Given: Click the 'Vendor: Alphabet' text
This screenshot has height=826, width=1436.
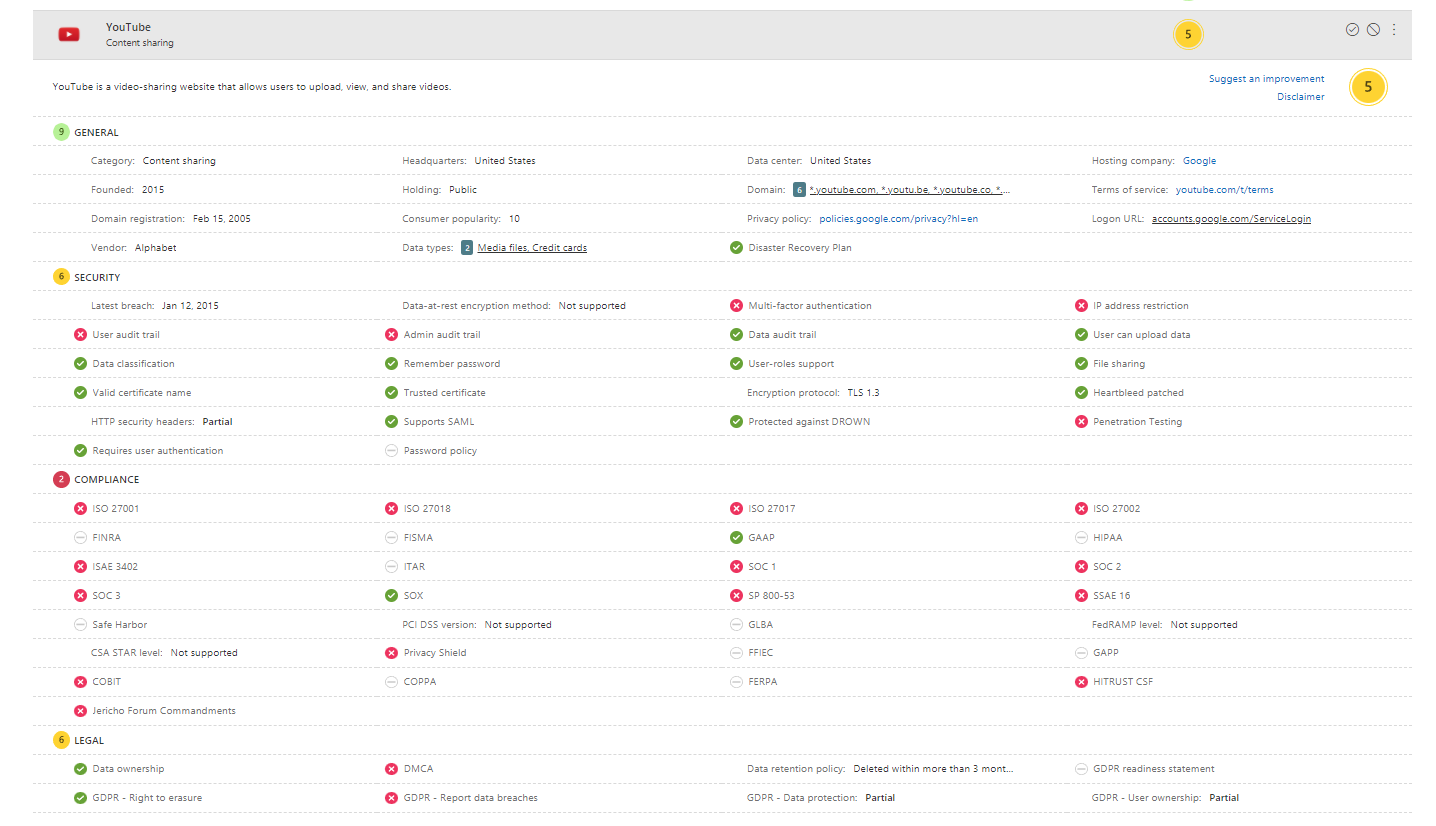Looking at the screenshot, I should tap(134, 248).
